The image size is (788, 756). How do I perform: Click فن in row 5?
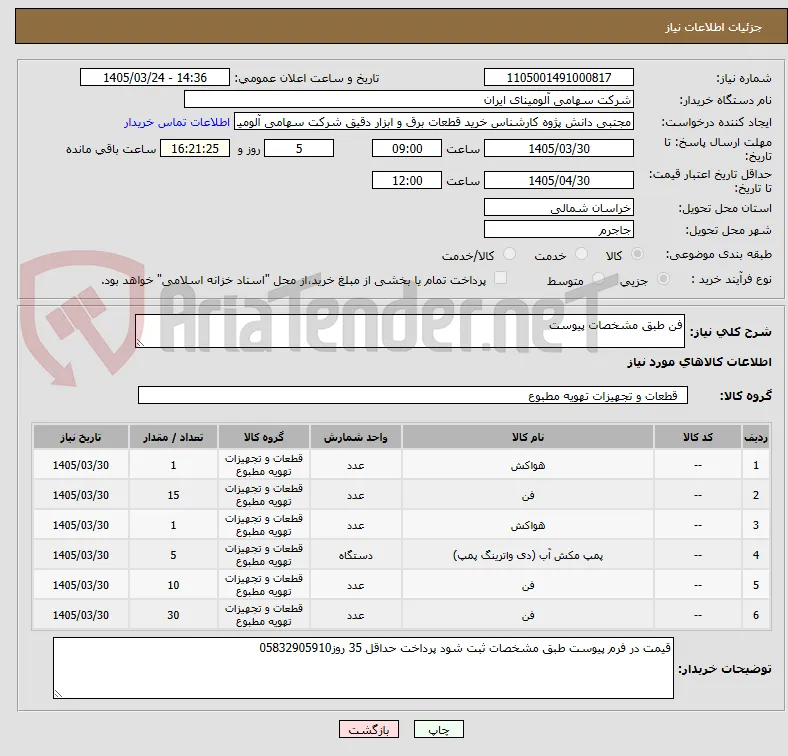point(528,586)
